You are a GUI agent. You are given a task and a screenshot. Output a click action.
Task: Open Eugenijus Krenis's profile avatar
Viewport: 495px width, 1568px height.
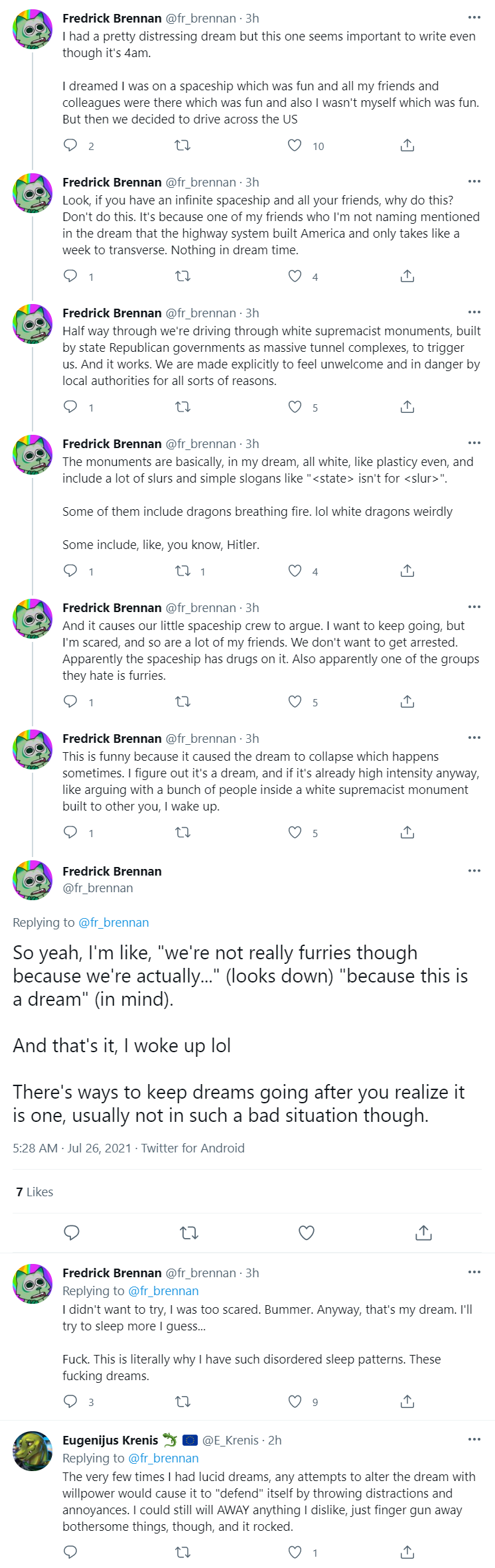[x=33, y=1451]
